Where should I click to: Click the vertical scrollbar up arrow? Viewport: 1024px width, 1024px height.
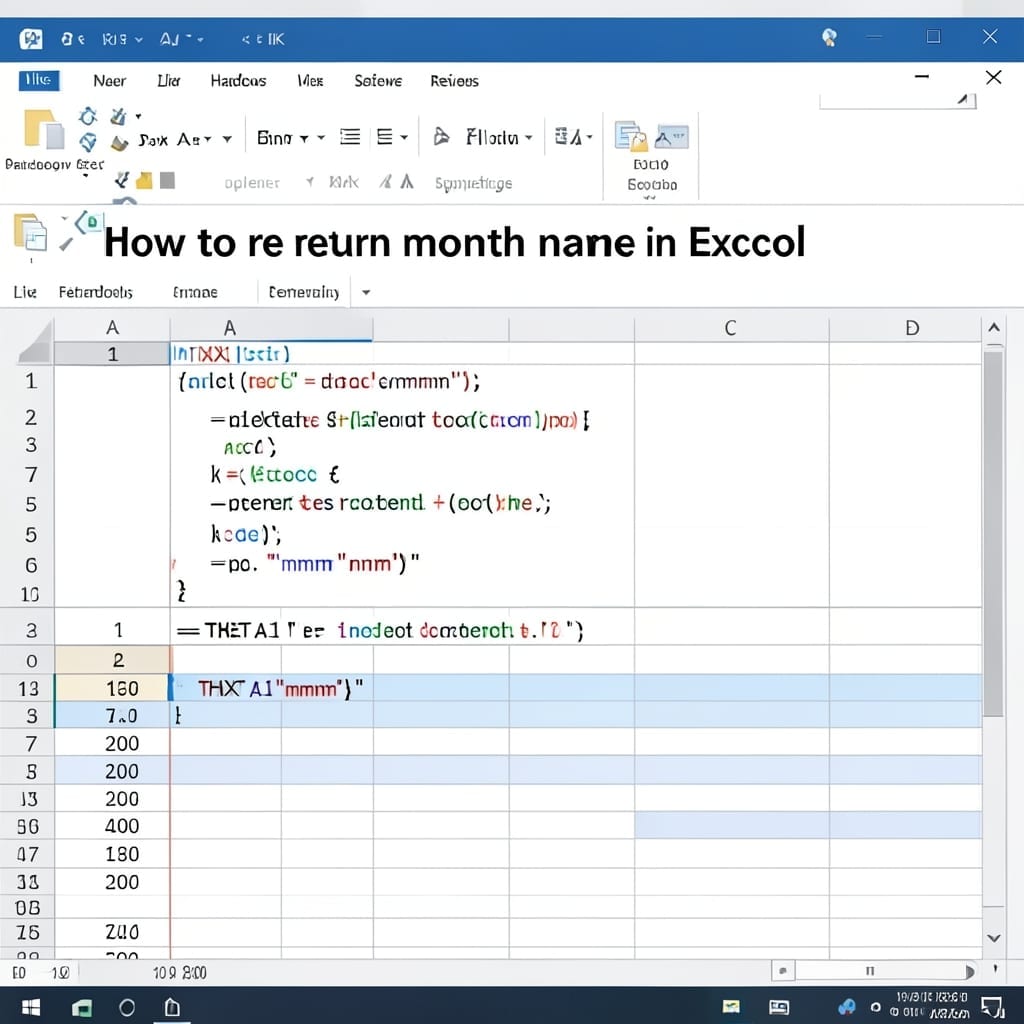coord(993,328)
